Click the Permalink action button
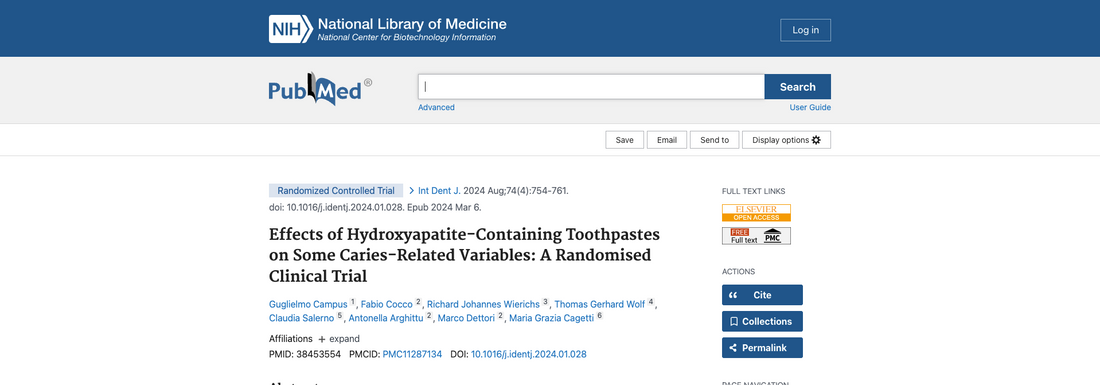1100x385 pixels. 762,348
